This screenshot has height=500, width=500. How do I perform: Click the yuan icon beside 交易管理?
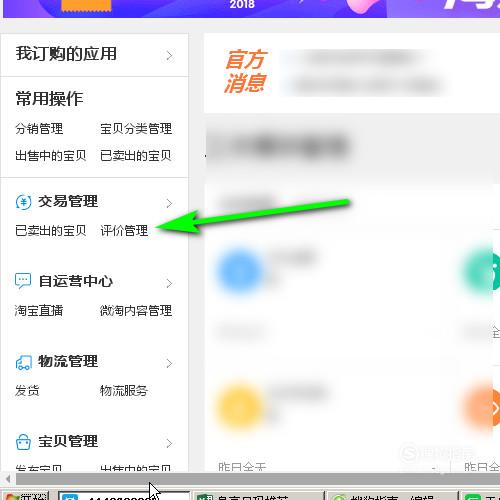coord(23,202)
